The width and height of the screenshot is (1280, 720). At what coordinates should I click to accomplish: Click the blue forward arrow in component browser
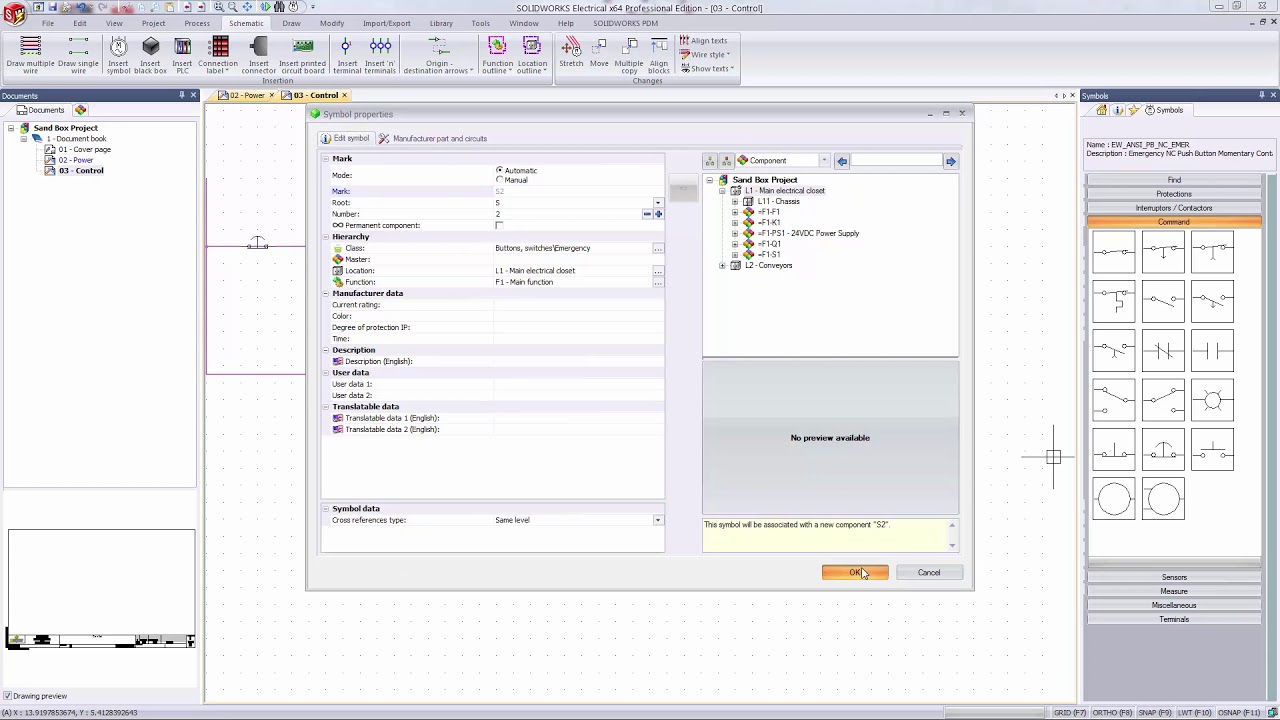[x=950, y=161]
